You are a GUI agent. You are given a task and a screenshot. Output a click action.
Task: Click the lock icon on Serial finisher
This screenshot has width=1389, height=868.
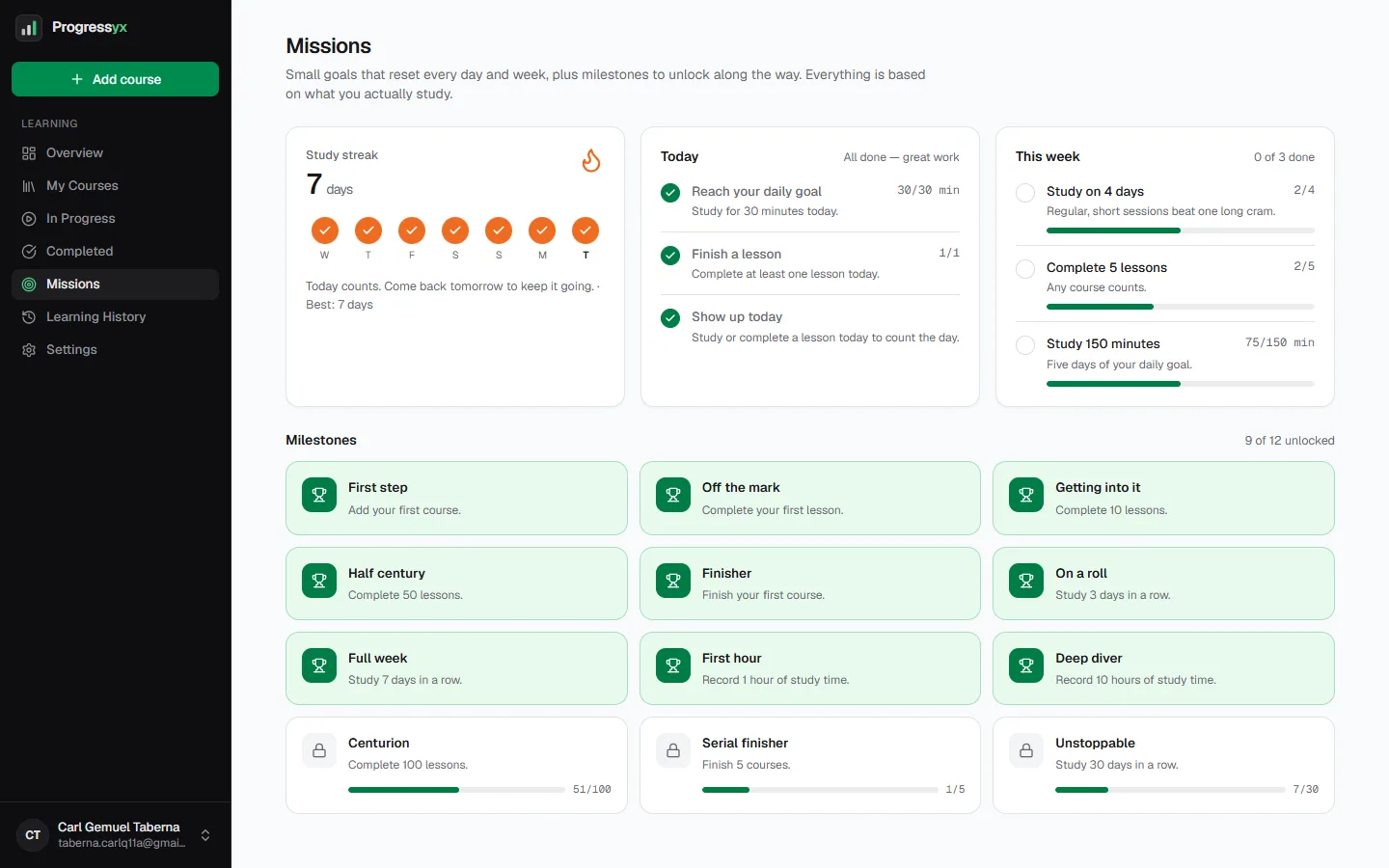point(673,750)
